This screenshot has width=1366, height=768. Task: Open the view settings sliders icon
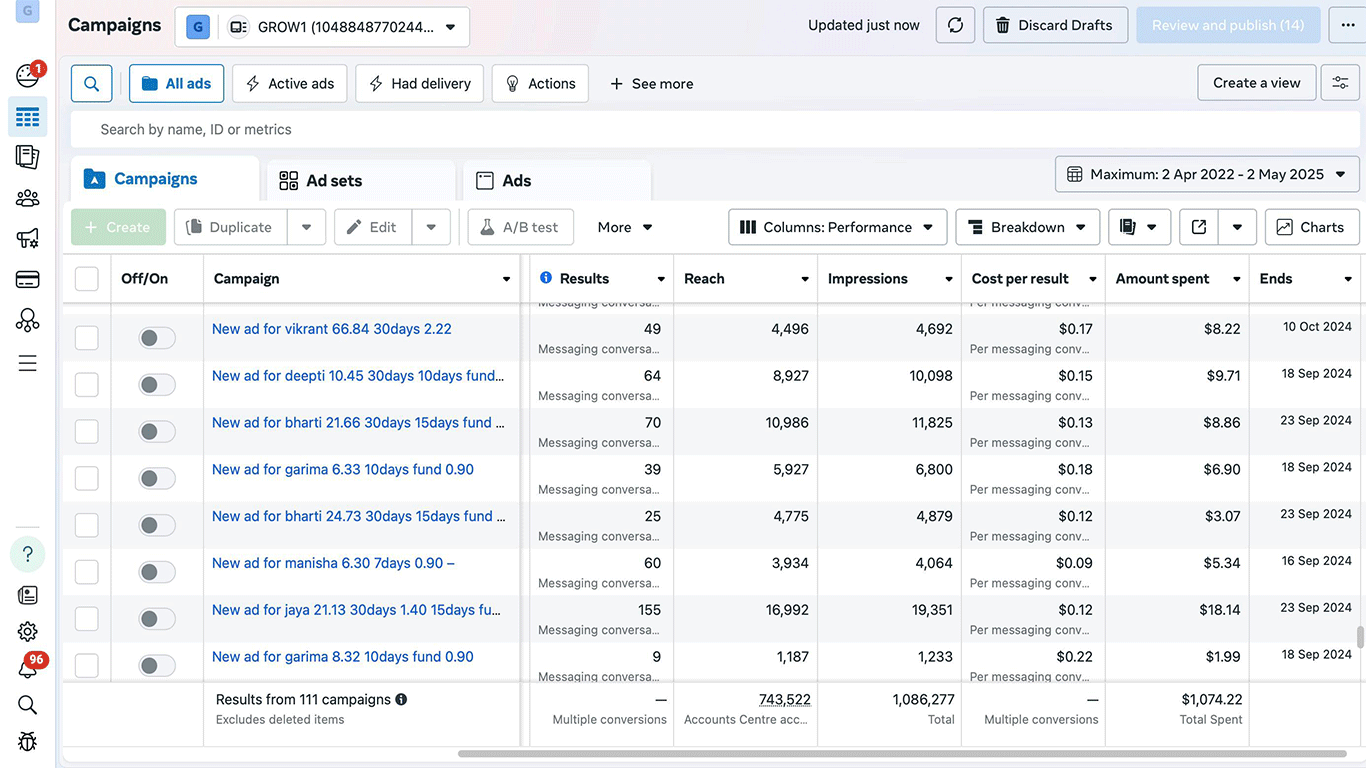pos(1340,83)
